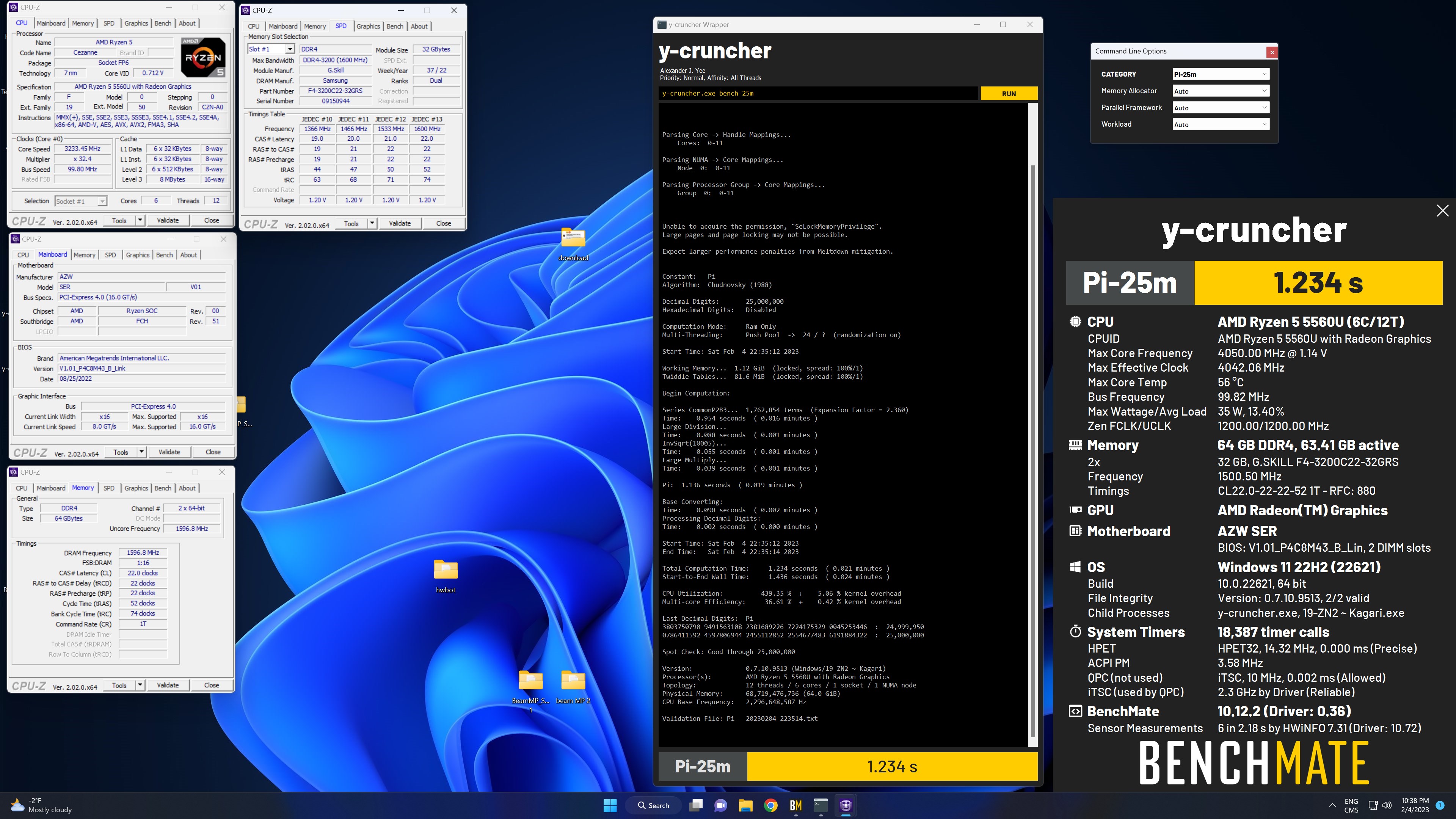This screenshot has height=819, width=1456.
Task: Open Mainboard tab in CPU-Z CPU window
Action: click(x=51, y=23)
